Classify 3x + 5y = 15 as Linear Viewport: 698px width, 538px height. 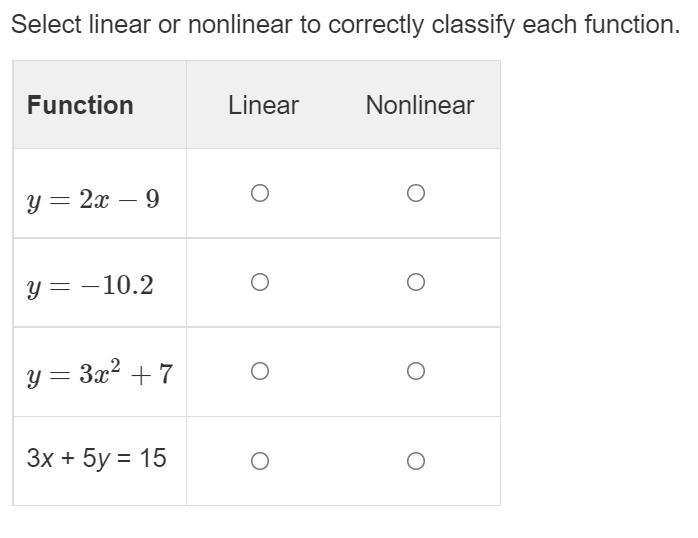coord(259,461)
